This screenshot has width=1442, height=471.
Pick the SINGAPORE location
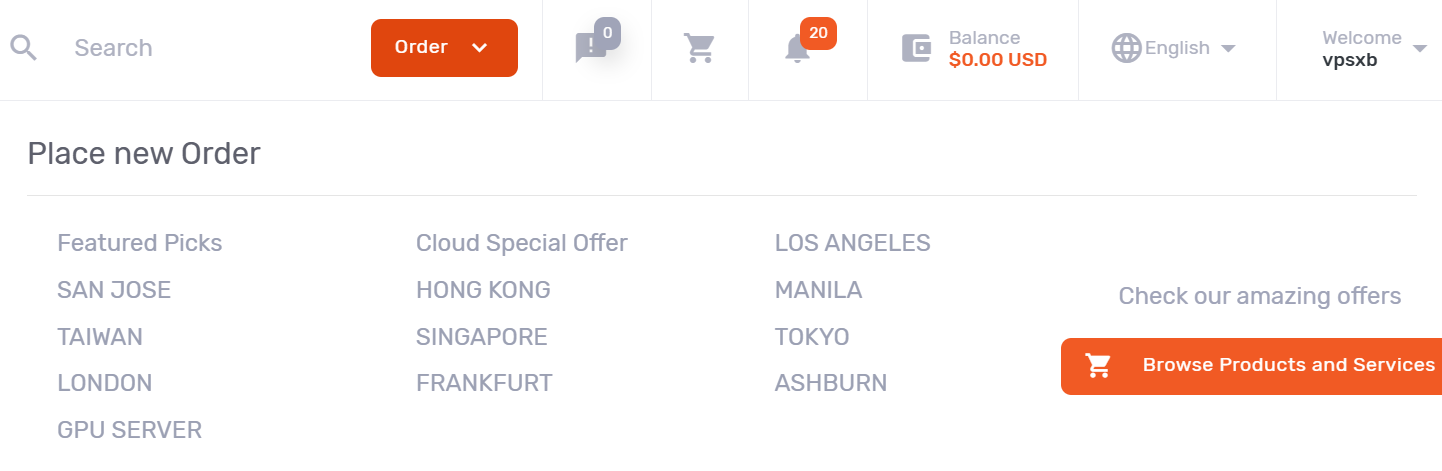point(482,337)
